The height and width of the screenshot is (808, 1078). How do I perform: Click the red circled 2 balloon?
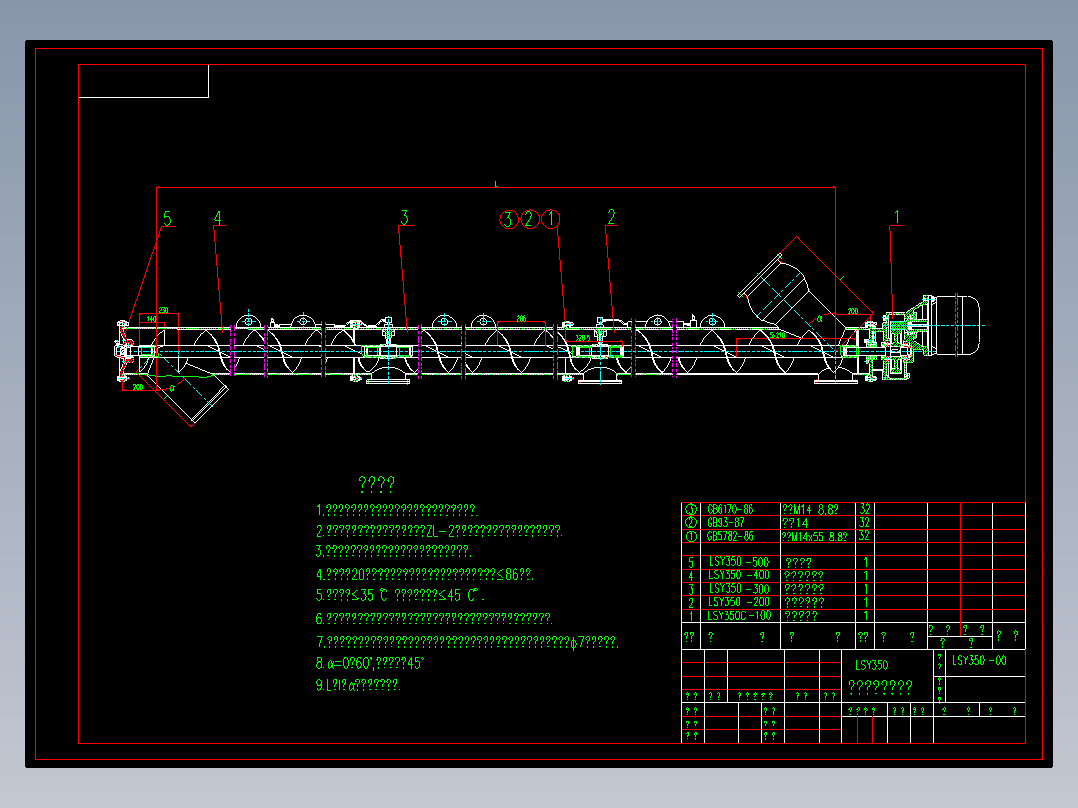pos(529,219)
